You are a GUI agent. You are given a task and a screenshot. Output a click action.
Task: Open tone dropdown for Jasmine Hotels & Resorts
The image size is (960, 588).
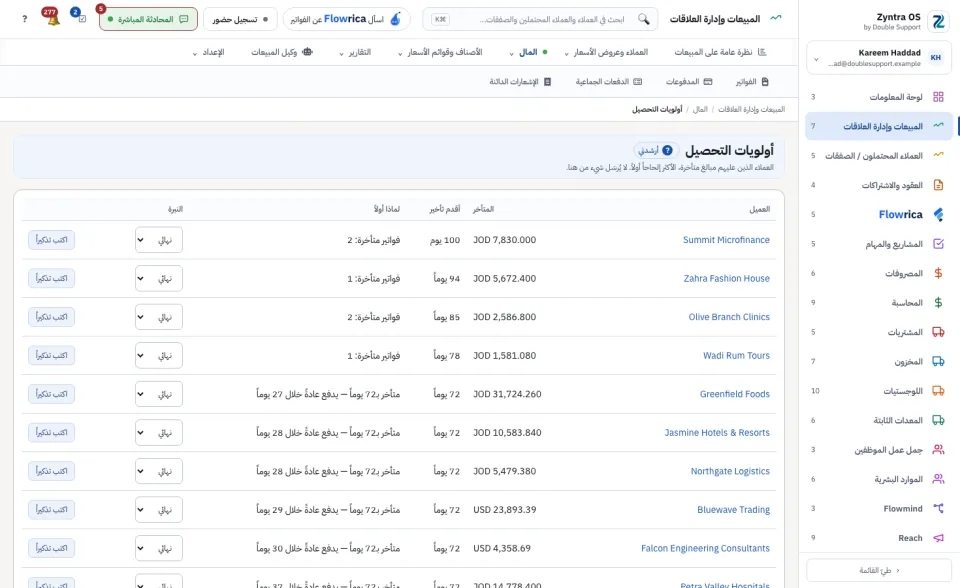[159, 433]
